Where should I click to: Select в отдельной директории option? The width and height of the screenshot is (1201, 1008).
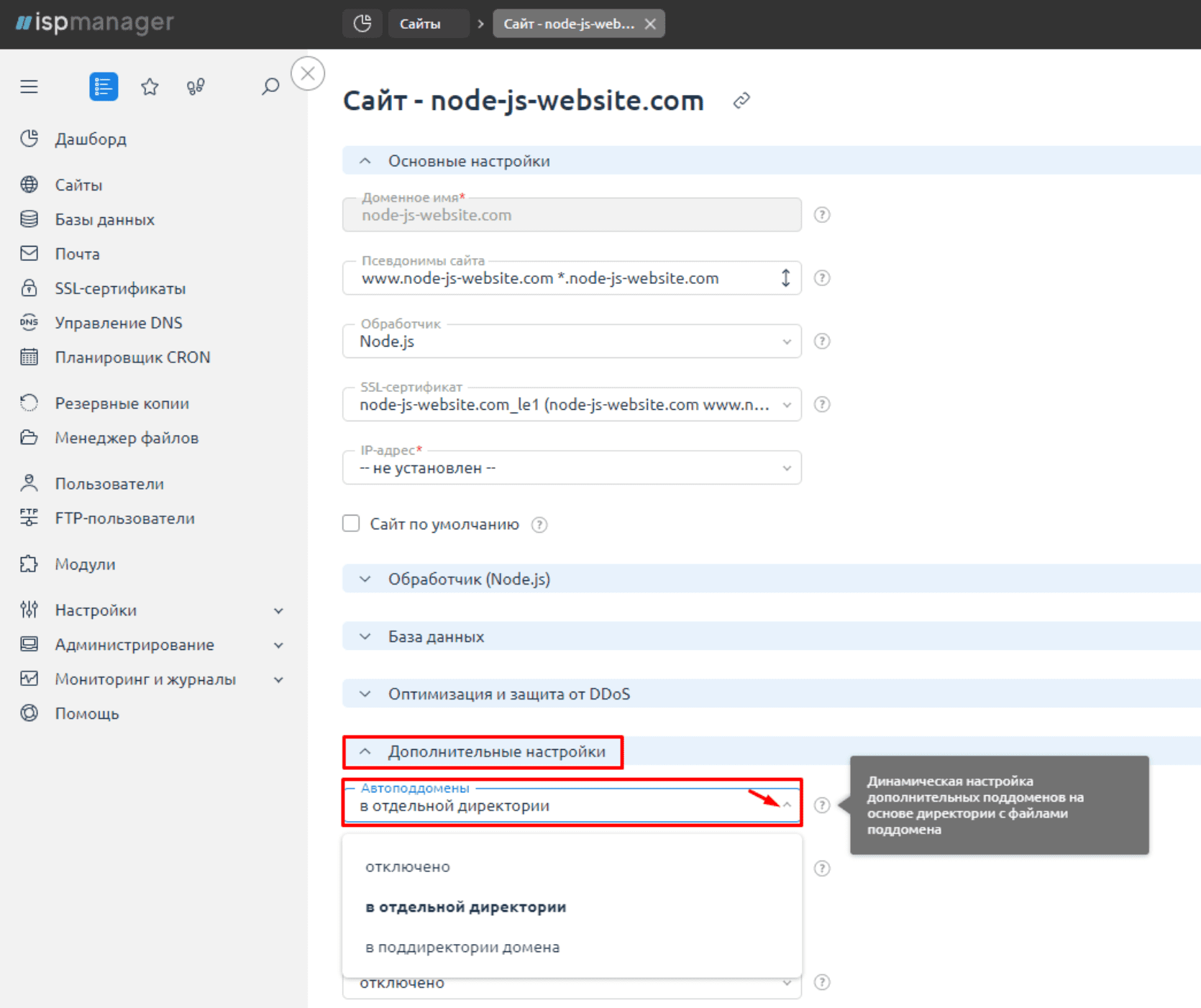pyautogui.click(x=572, y=907)
